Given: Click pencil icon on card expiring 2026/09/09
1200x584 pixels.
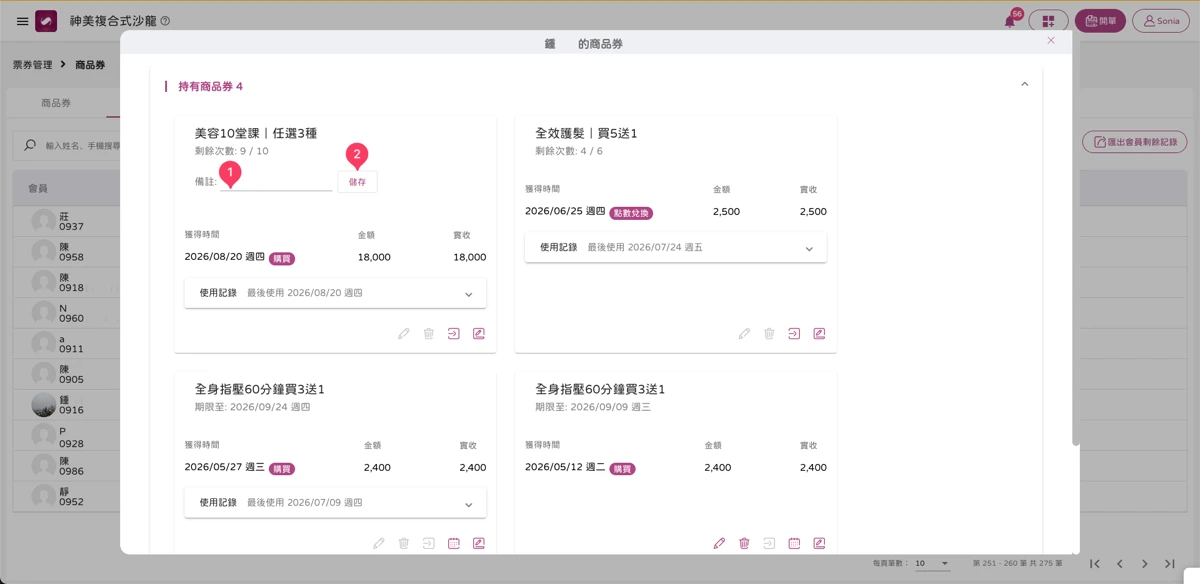Looking at the screenshot, I should (x=719, y=544).
